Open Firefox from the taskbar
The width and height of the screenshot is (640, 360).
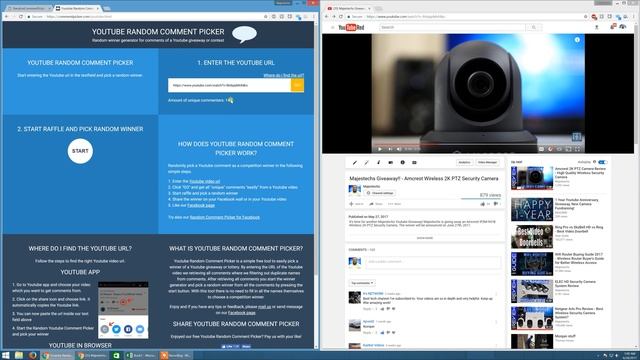33,356
